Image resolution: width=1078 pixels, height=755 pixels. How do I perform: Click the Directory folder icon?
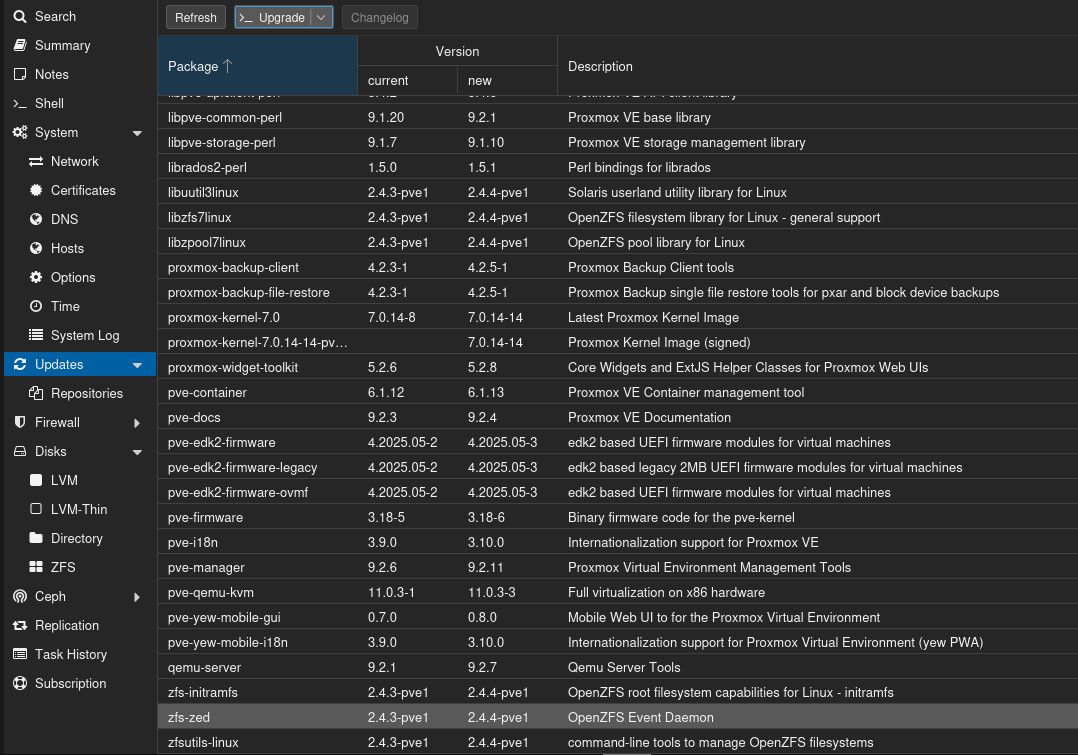pyautogui.click(x=36, y=538)
